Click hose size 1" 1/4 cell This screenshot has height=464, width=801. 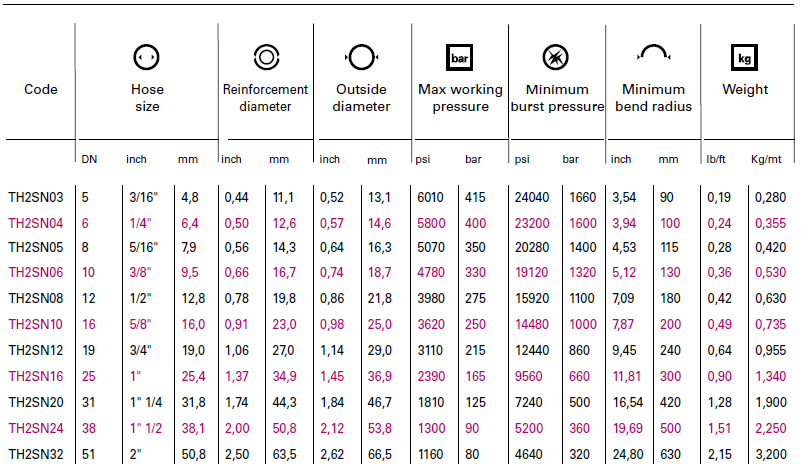tap(146, 403)
